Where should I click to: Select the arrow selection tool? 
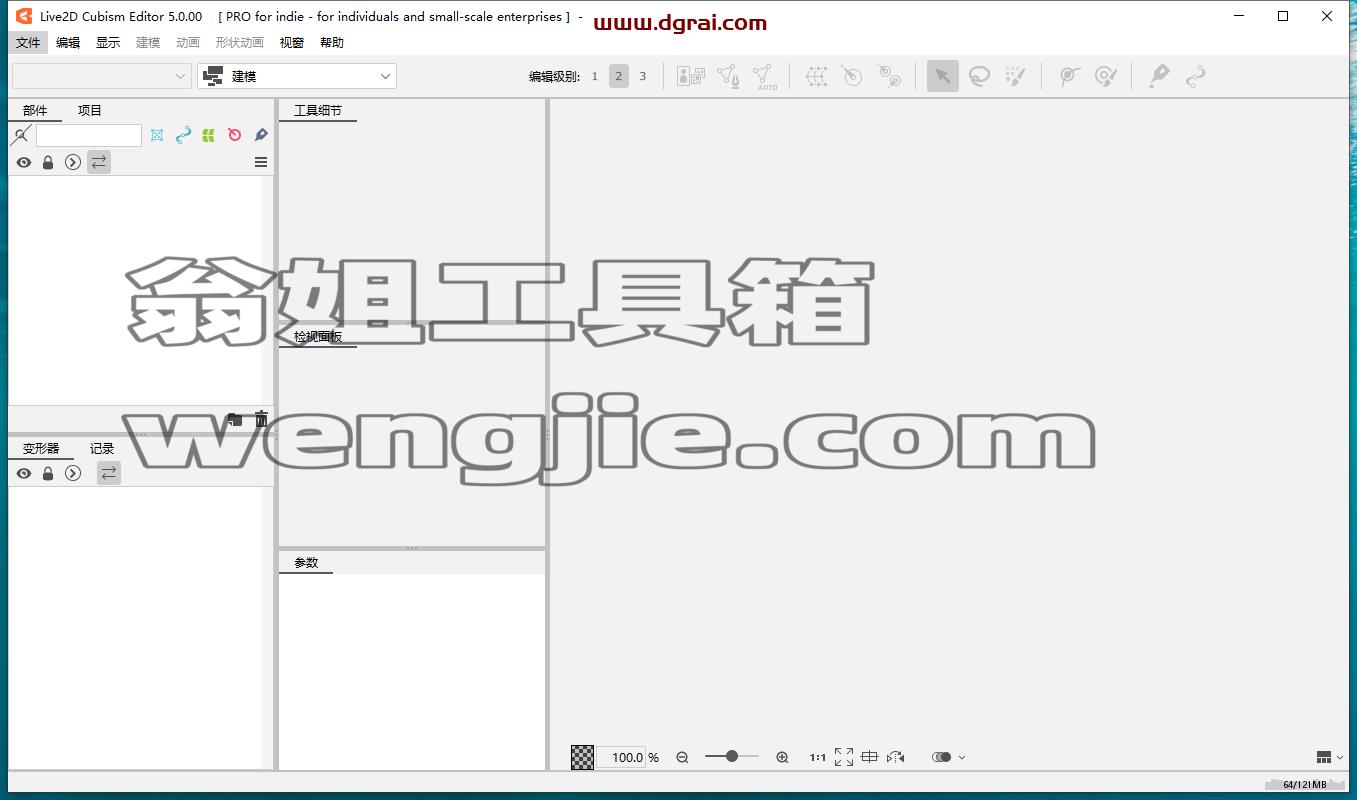pos(942,76)
